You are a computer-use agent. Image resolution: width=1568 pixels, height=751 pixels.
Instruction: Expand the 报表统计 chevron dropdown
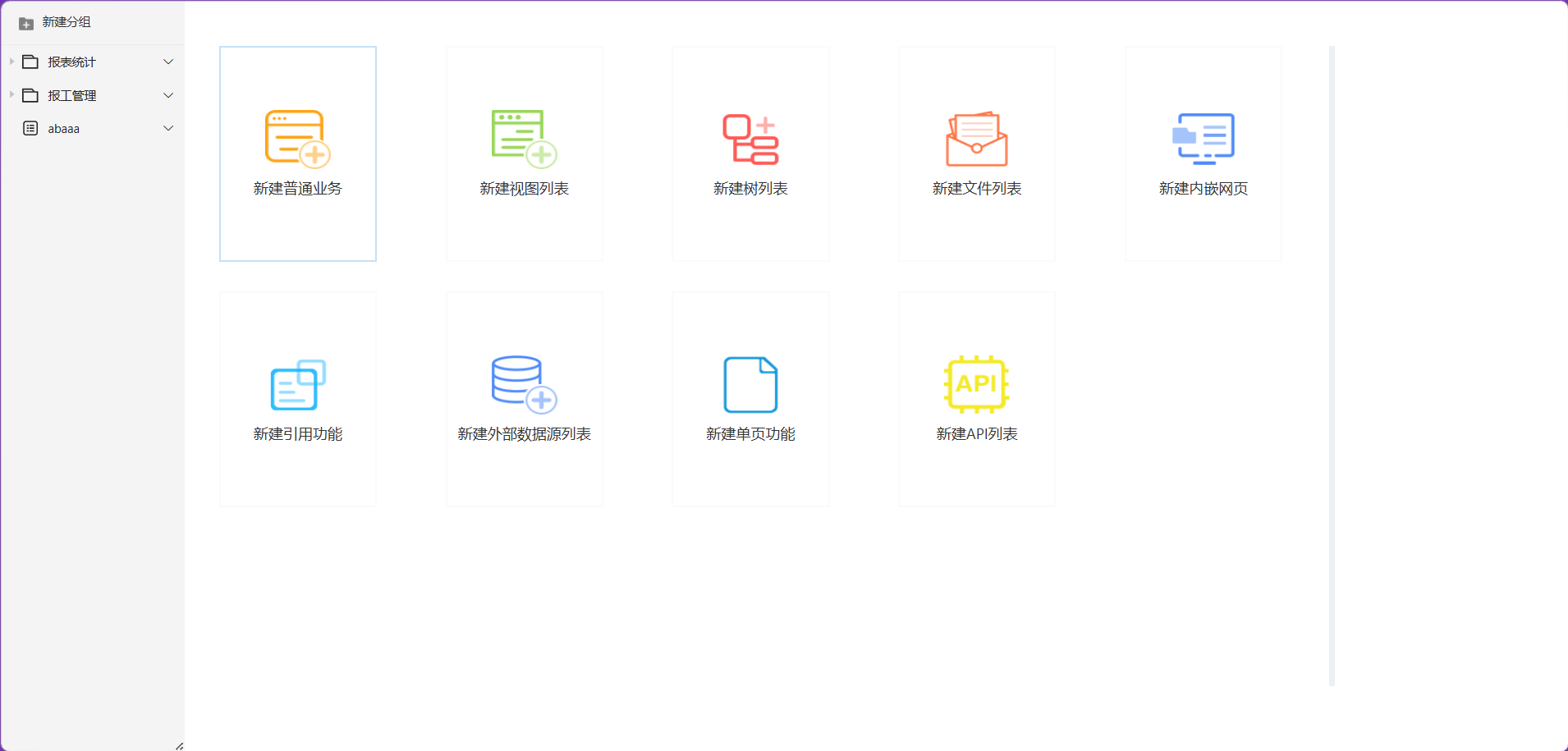tap(168, 62)
